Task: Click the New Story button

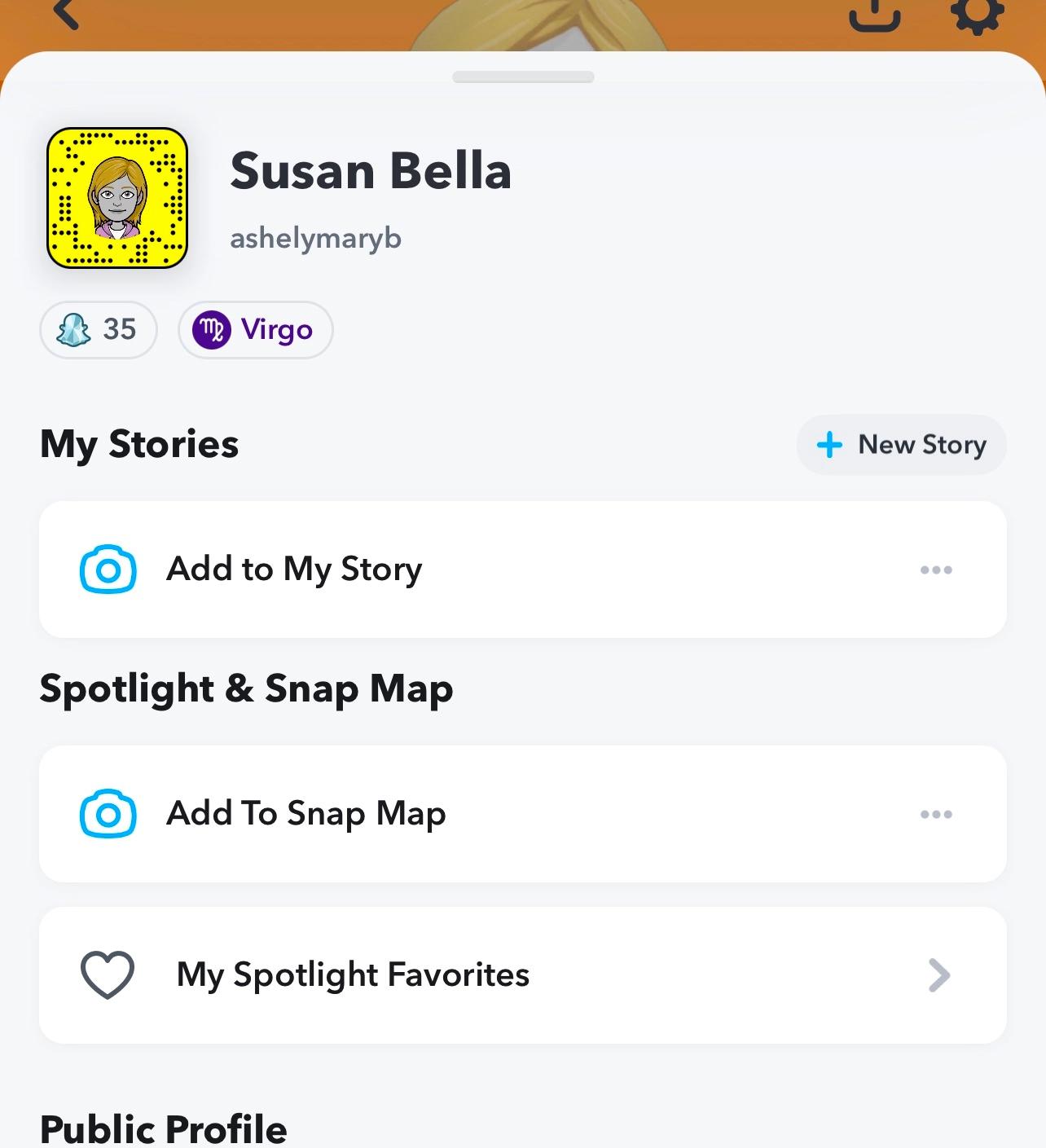Action: coord(901,445)
